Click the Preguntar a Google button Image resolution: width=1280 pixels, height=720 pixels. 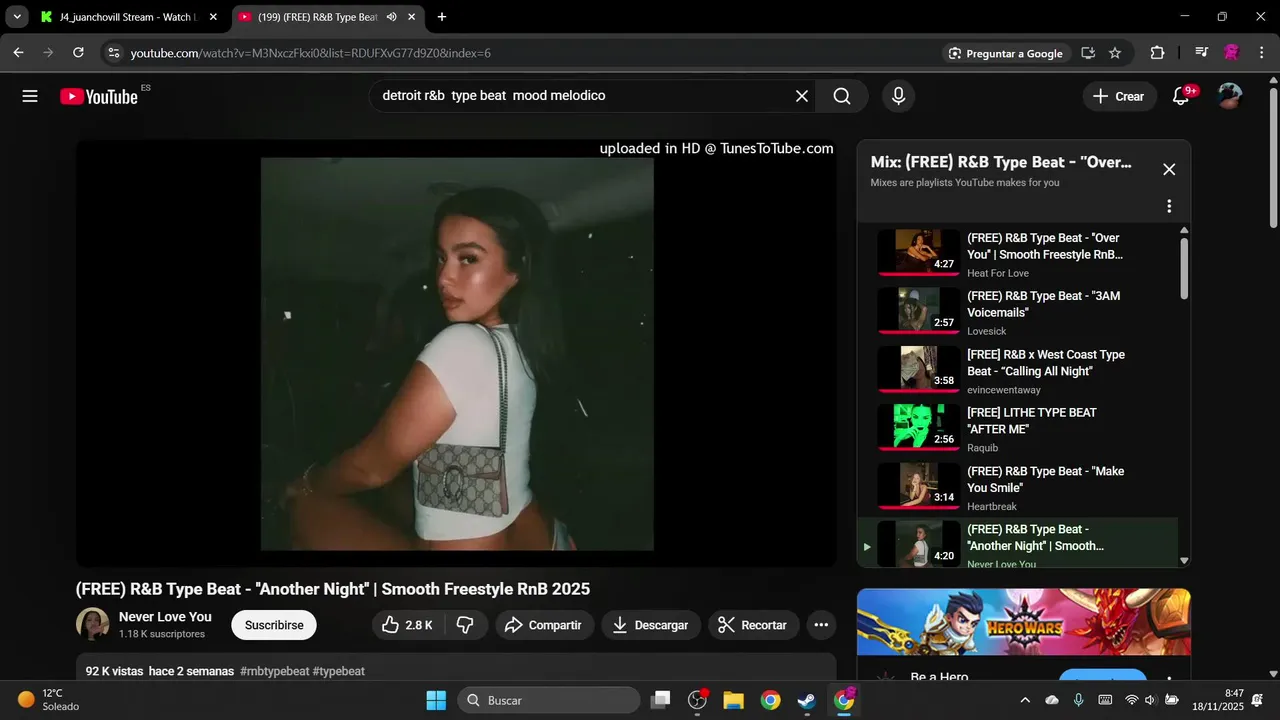pyautogui.click(x=1006, y=53)
